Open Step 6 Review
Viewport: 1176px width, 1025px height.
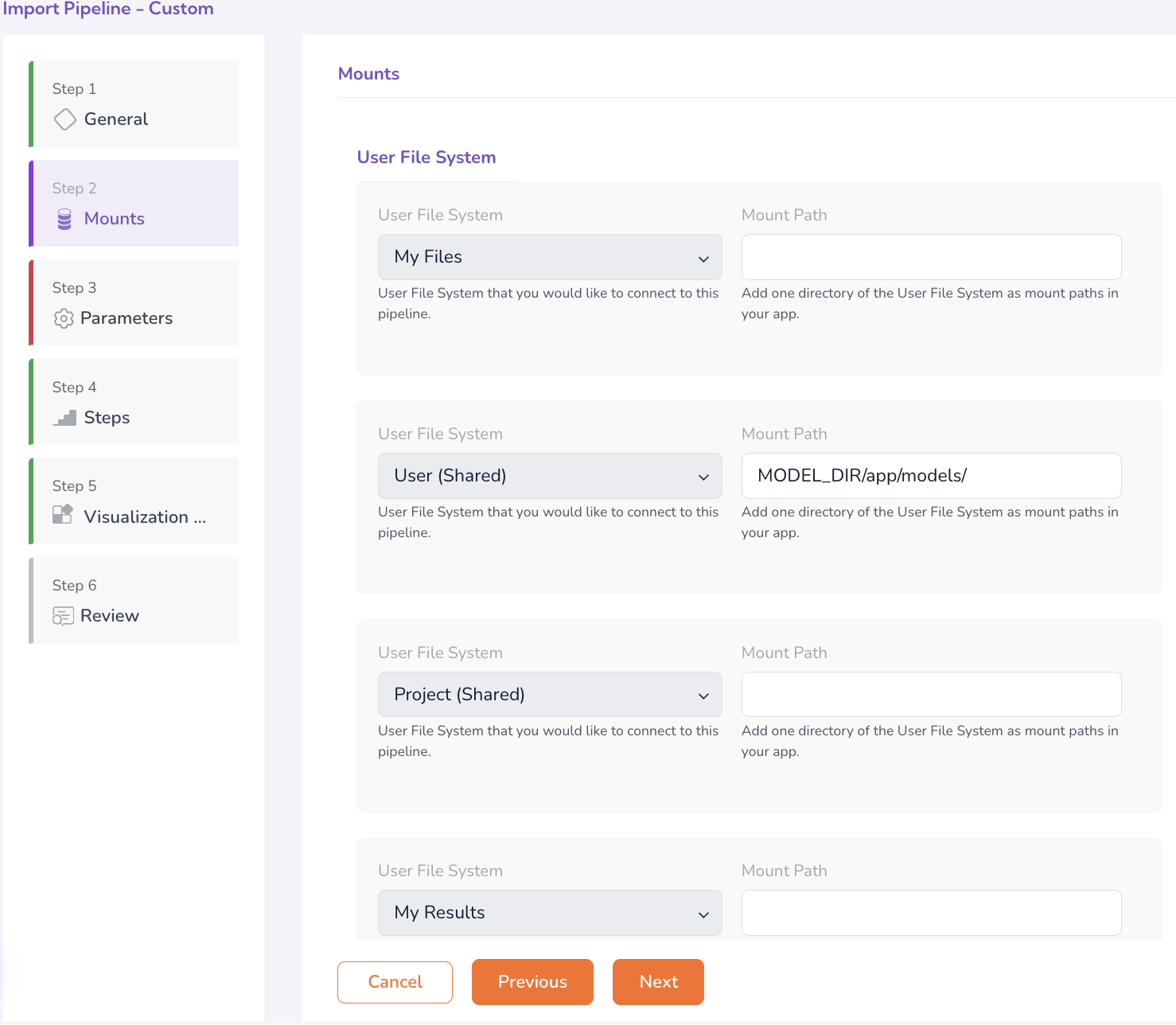click(134, 601)
